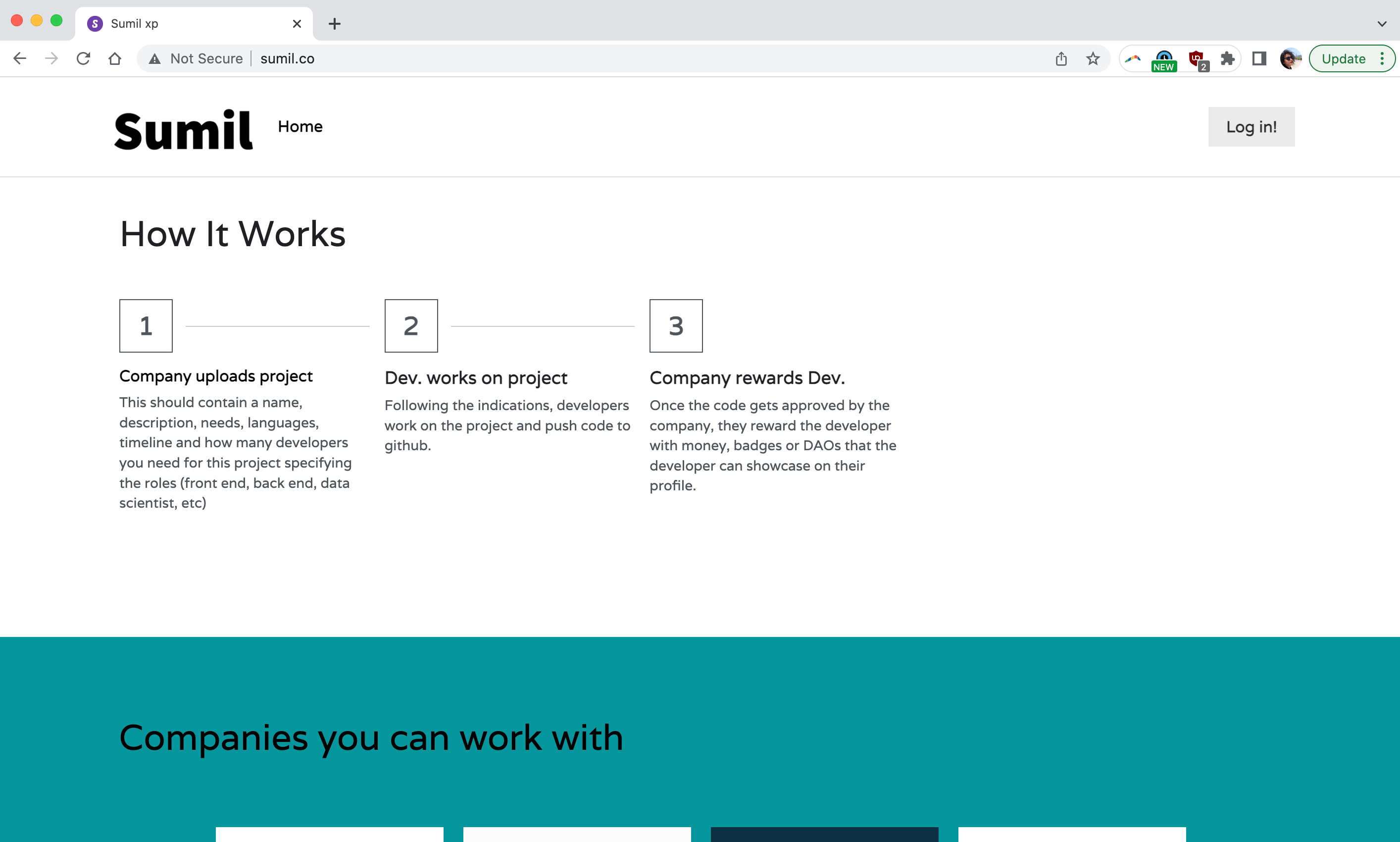The image size is (1400, 842).
Task: Click the Update browser button
Action: tap(1343, 58)
